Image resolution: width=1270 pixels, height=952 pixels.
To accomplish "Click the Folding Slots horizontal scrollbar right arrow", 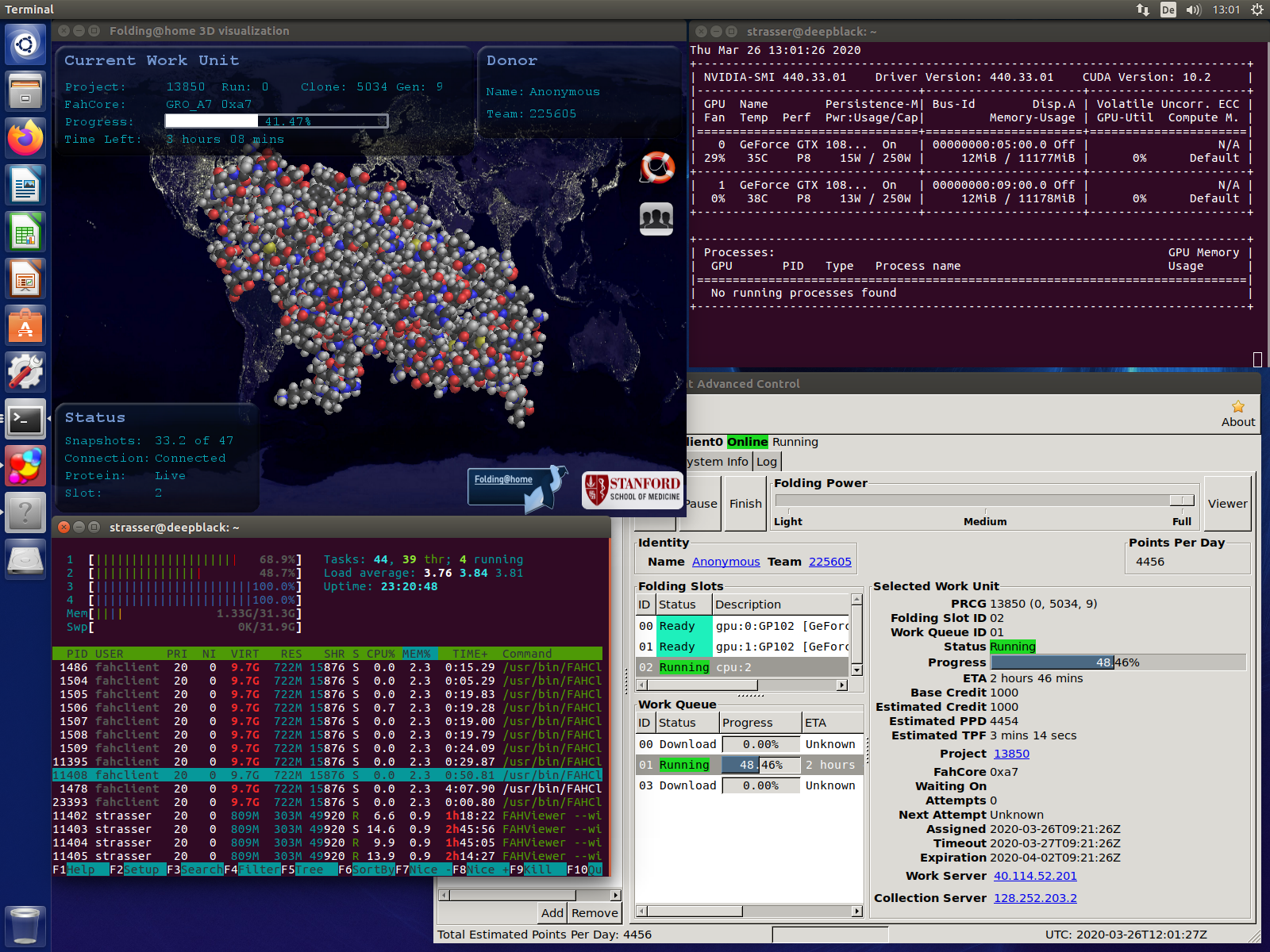I will pos(842,685).
